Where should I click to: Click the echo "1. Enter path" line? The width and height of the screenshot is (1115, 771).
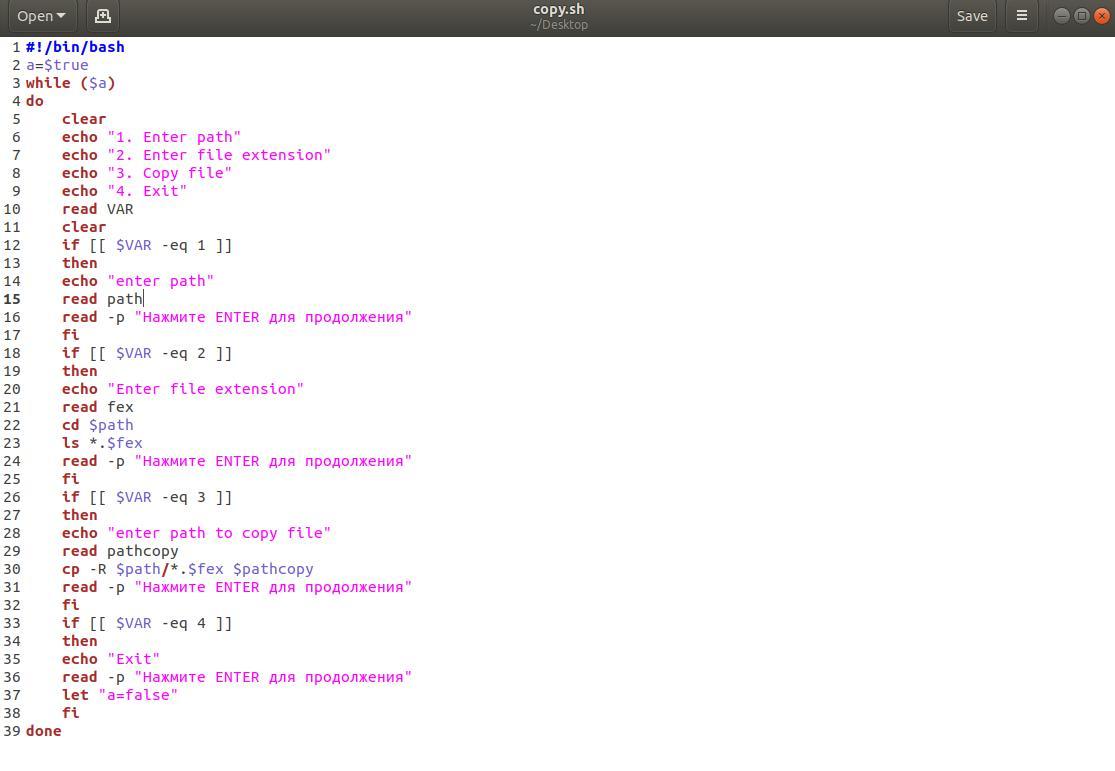tap(151, 137)
